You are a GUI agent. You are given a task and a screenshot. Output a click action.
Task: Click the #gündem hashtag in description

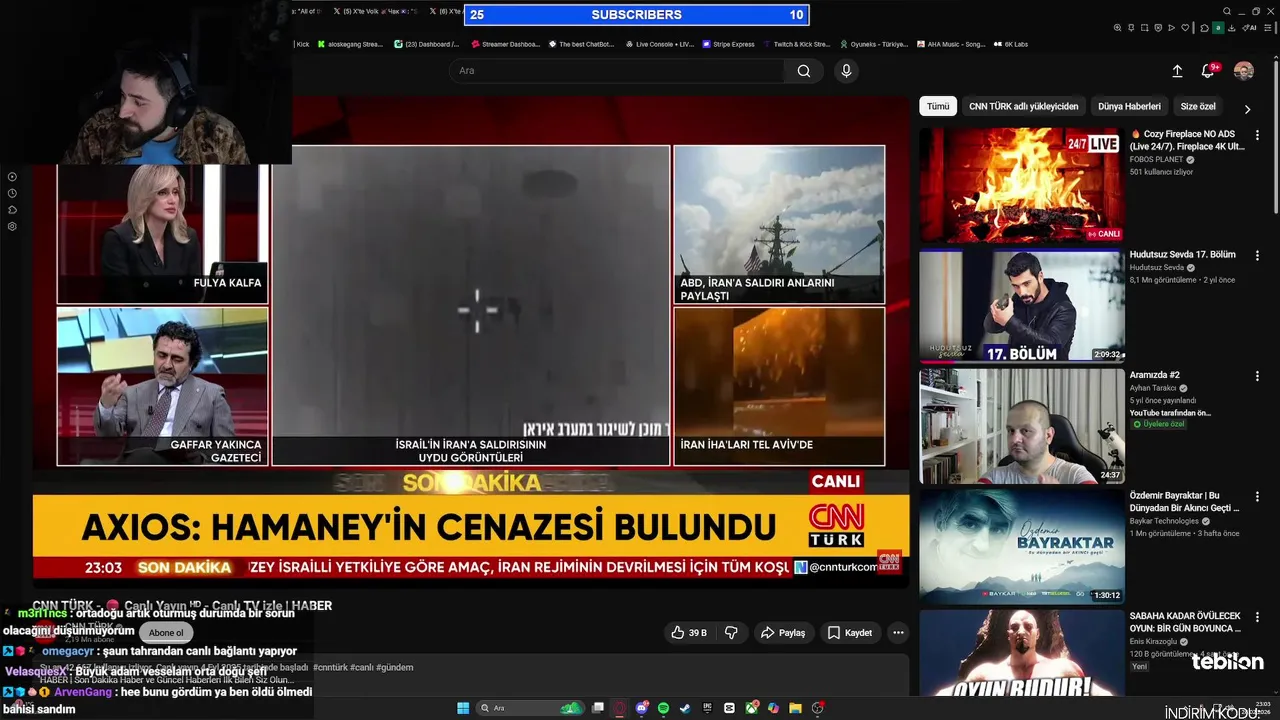point(395,667)
